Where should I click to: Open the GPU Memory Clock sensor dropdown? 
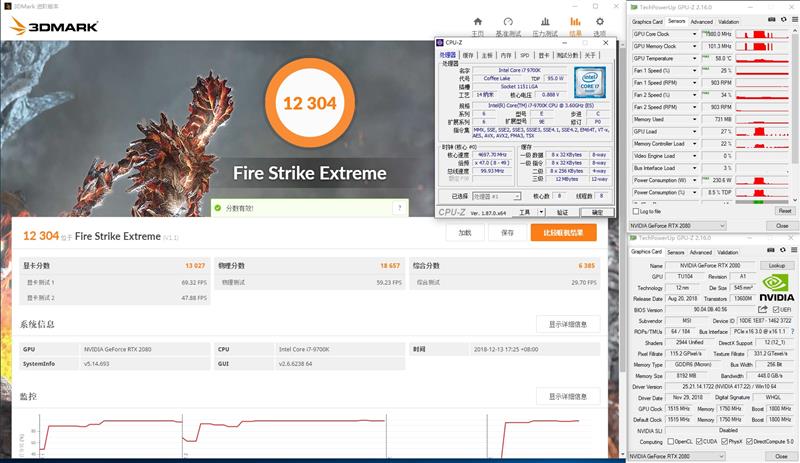coord(694,46)
